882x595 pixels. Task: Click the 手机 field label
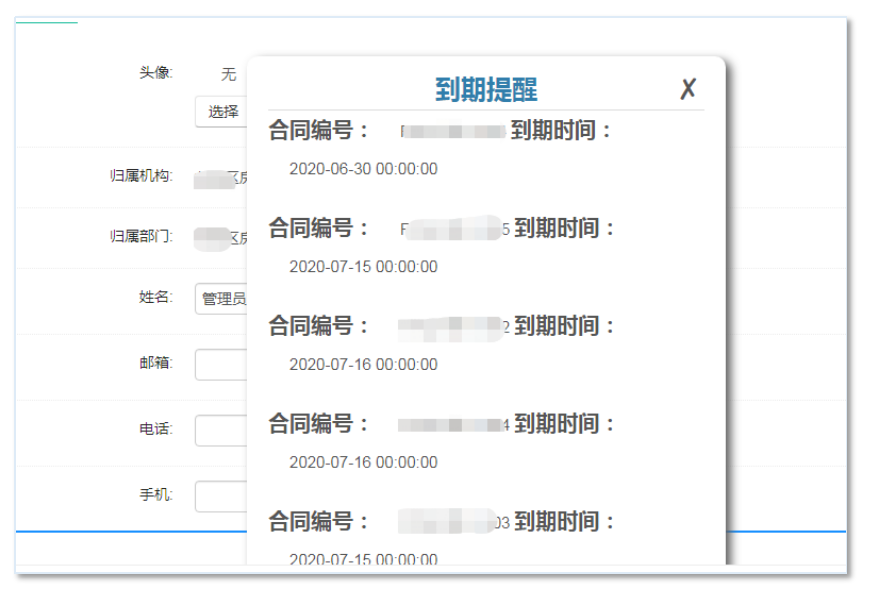(155, 495)
